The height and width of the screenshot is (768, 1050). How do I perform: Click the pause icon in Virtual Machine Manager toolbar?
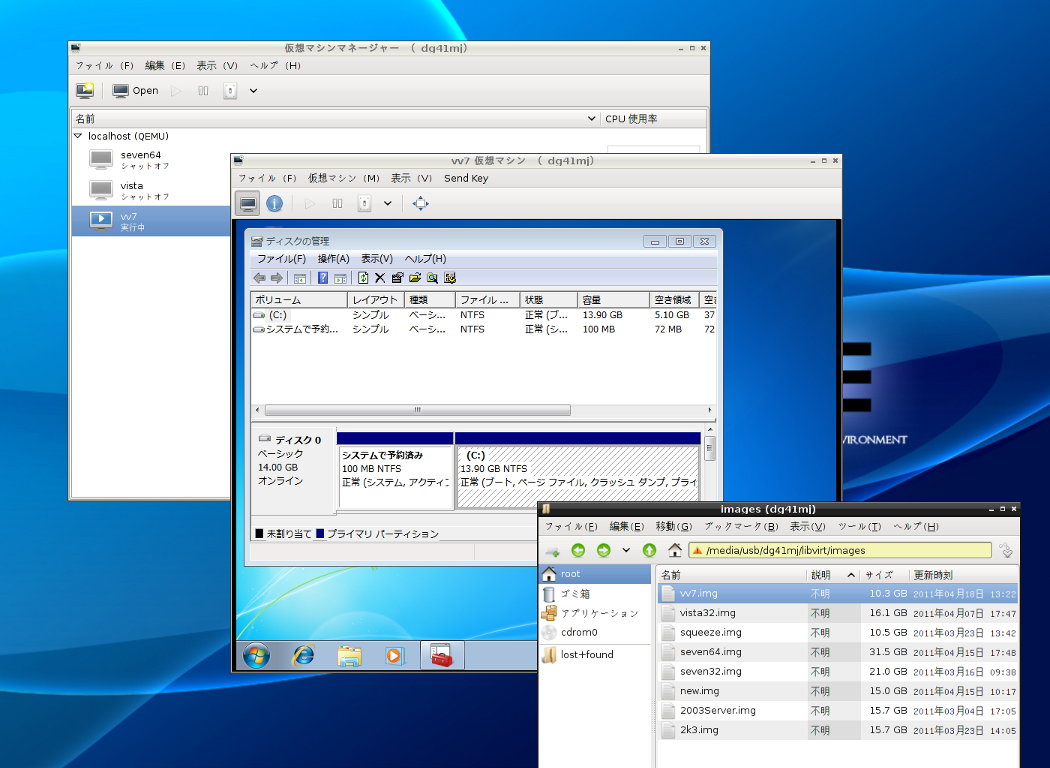pos(203,90)
